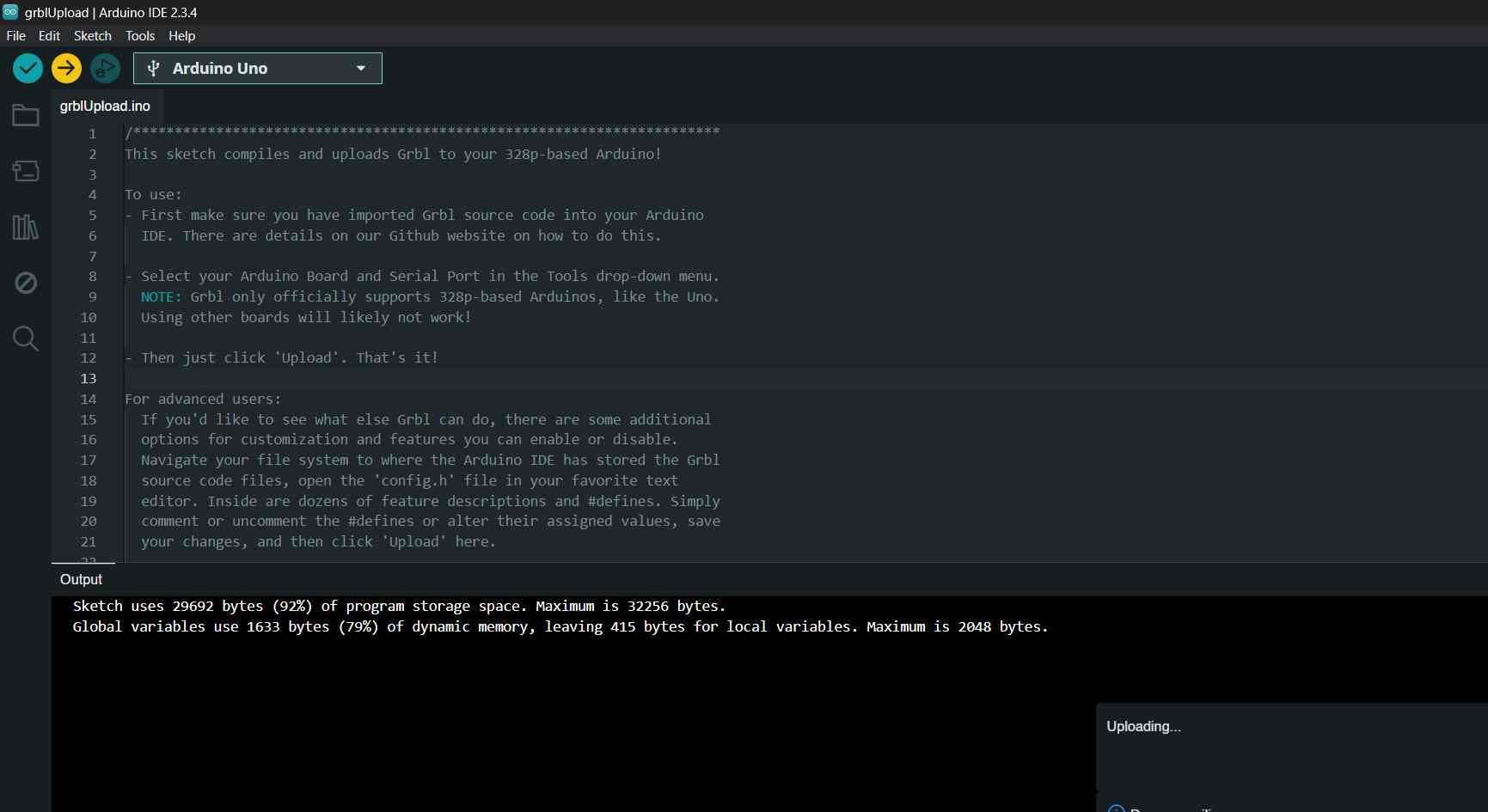Click 'This sketch compiles and uploads Grbl' line
Image resolution: width=1488 pixels, height=812 pixels.
click(393, 154)
